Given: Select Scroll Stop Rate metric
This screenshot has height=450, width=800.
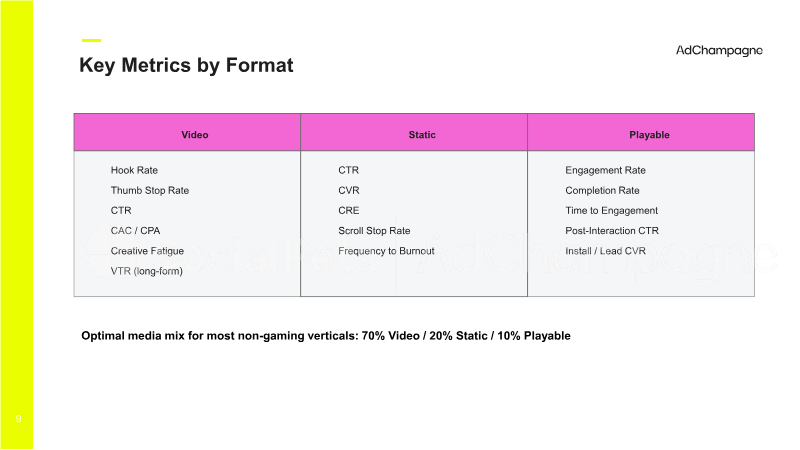Looking at the screenshot, I should click(x=374, y=231).
